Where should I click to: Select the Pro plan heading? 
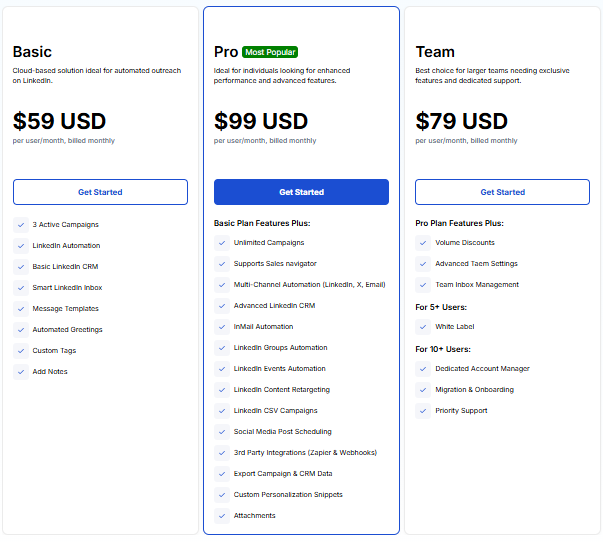pyautogui.click(x=226, y=52)
